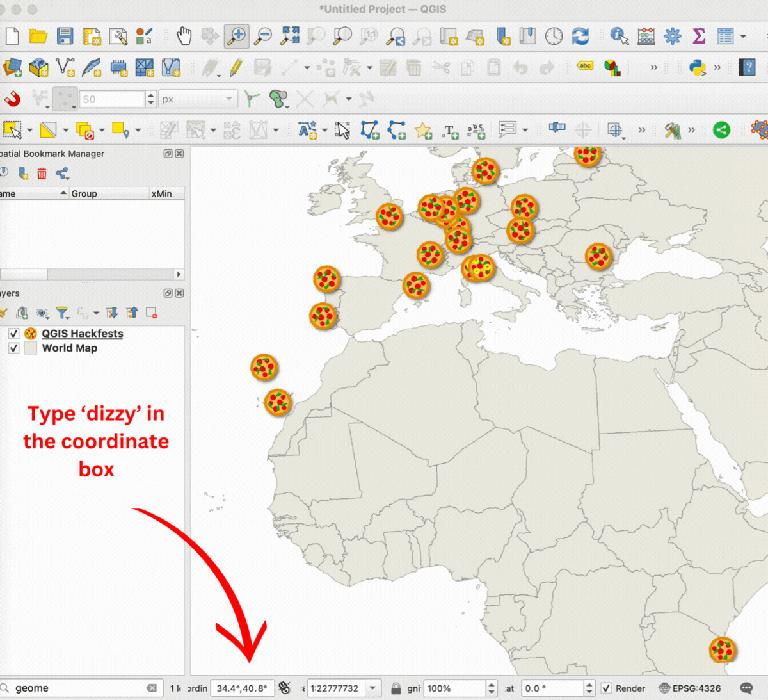Click EPSG:4326 CRS button
This screenshot has width=768, height=700.
(x=690, y=688)
